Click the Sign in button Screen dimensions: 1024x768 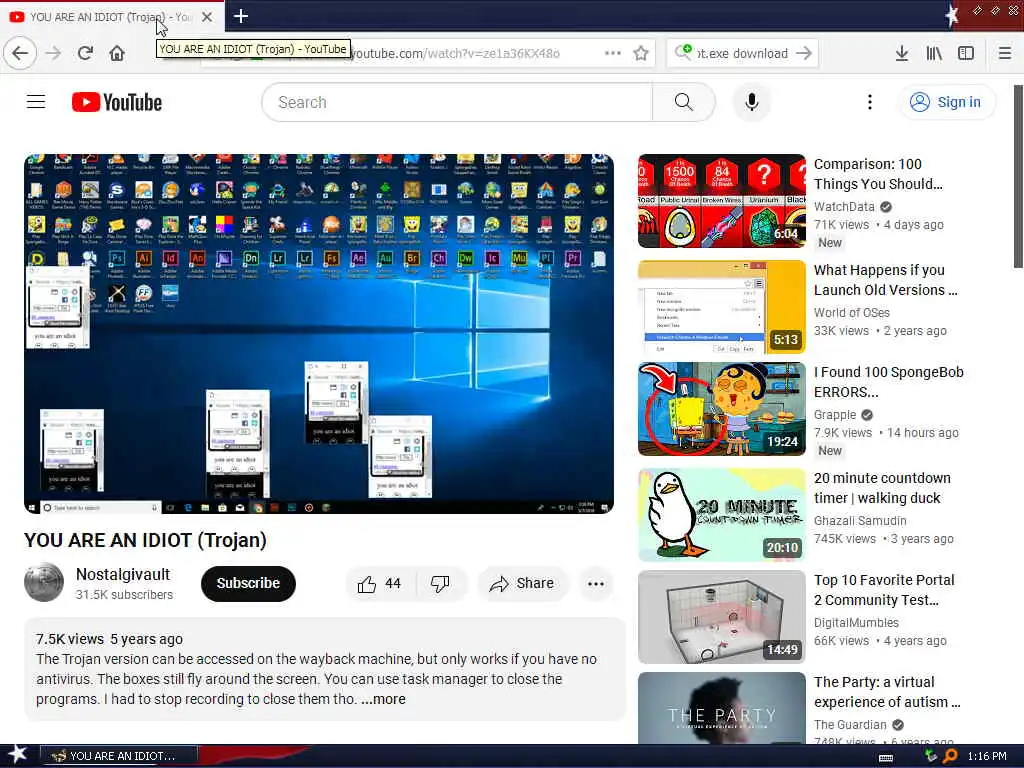tap(948, 102)
